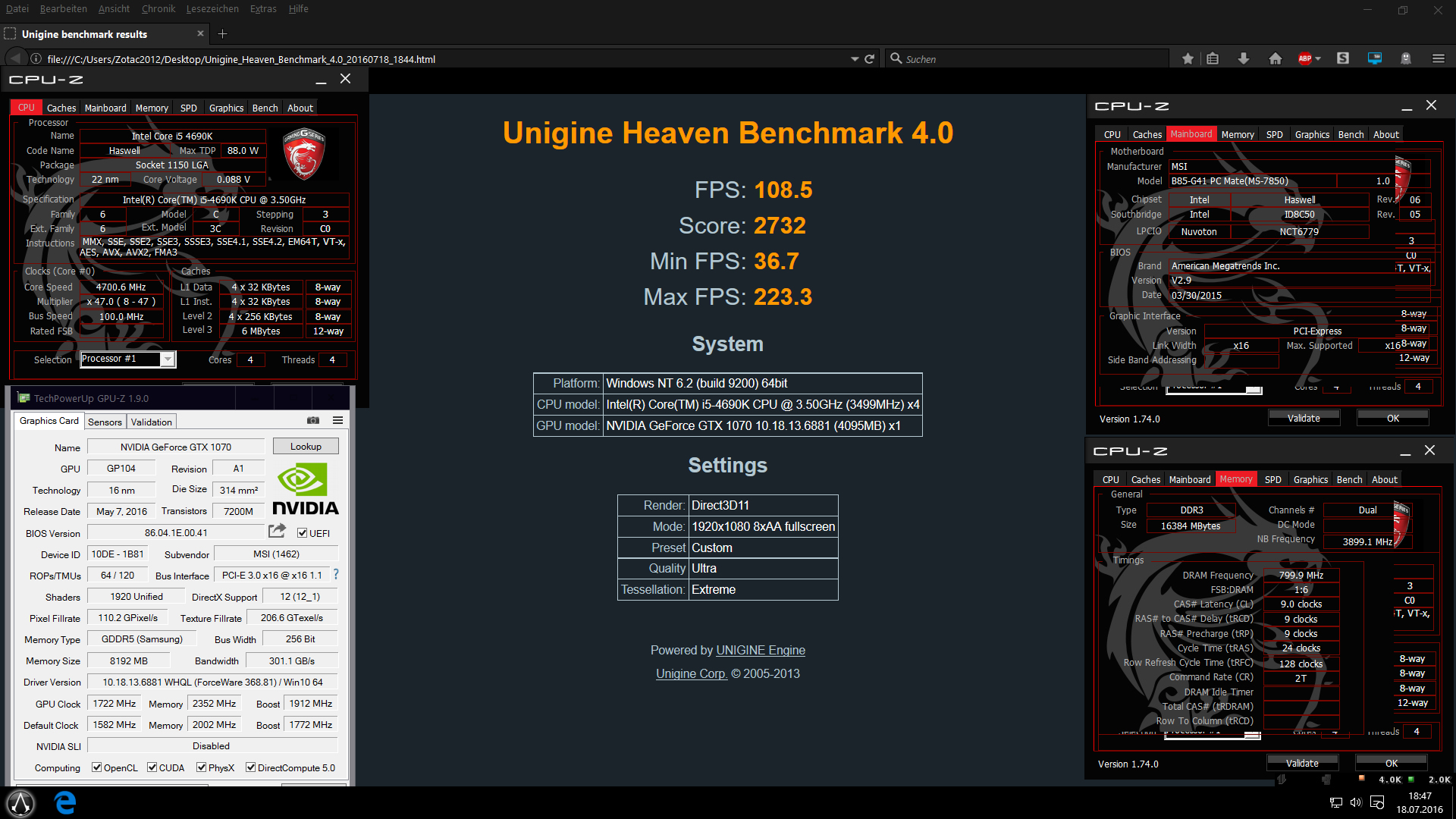Reload the page with the refresh icon
The image size is (1456, 819).
pyautogui.click(x=870, y=58)
